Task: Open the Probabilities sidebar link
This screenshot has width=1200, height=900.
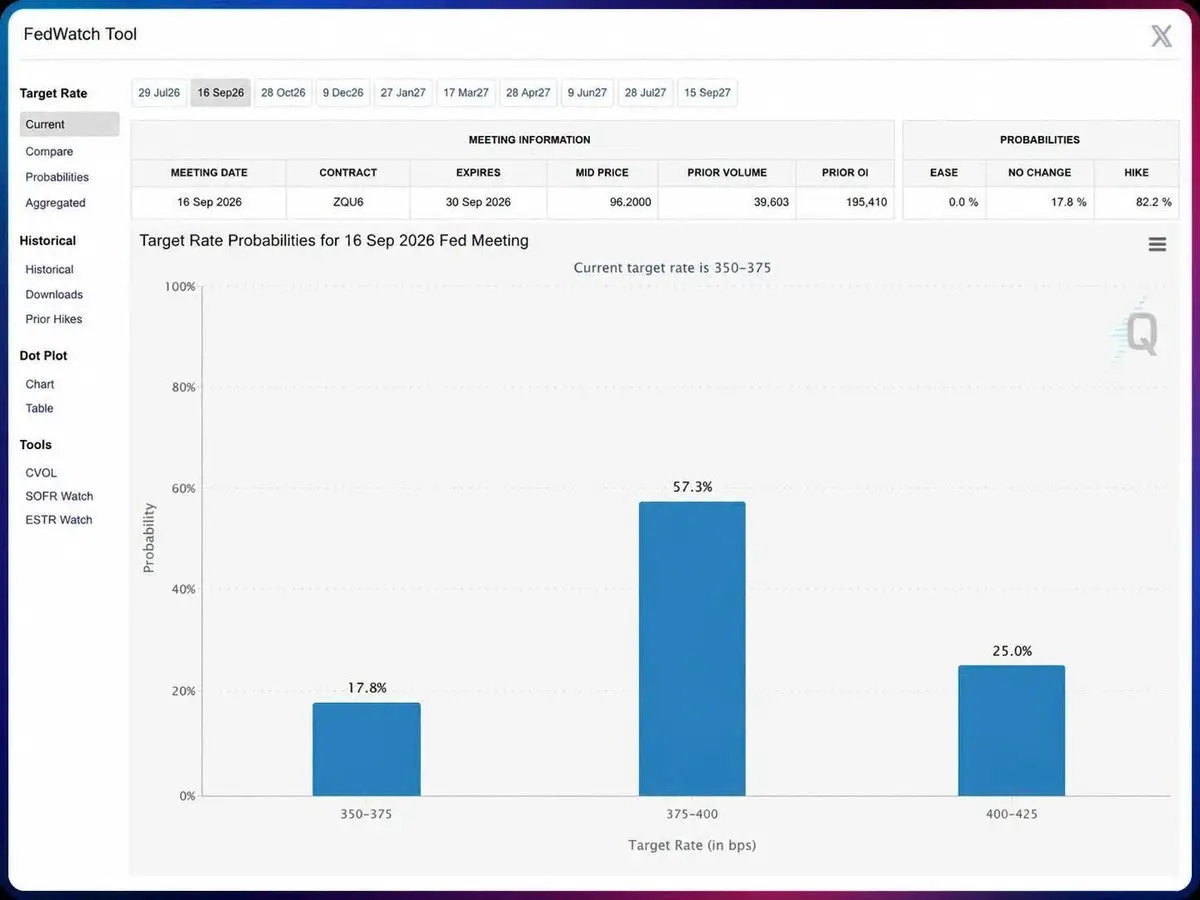Action: coord(57,177)
